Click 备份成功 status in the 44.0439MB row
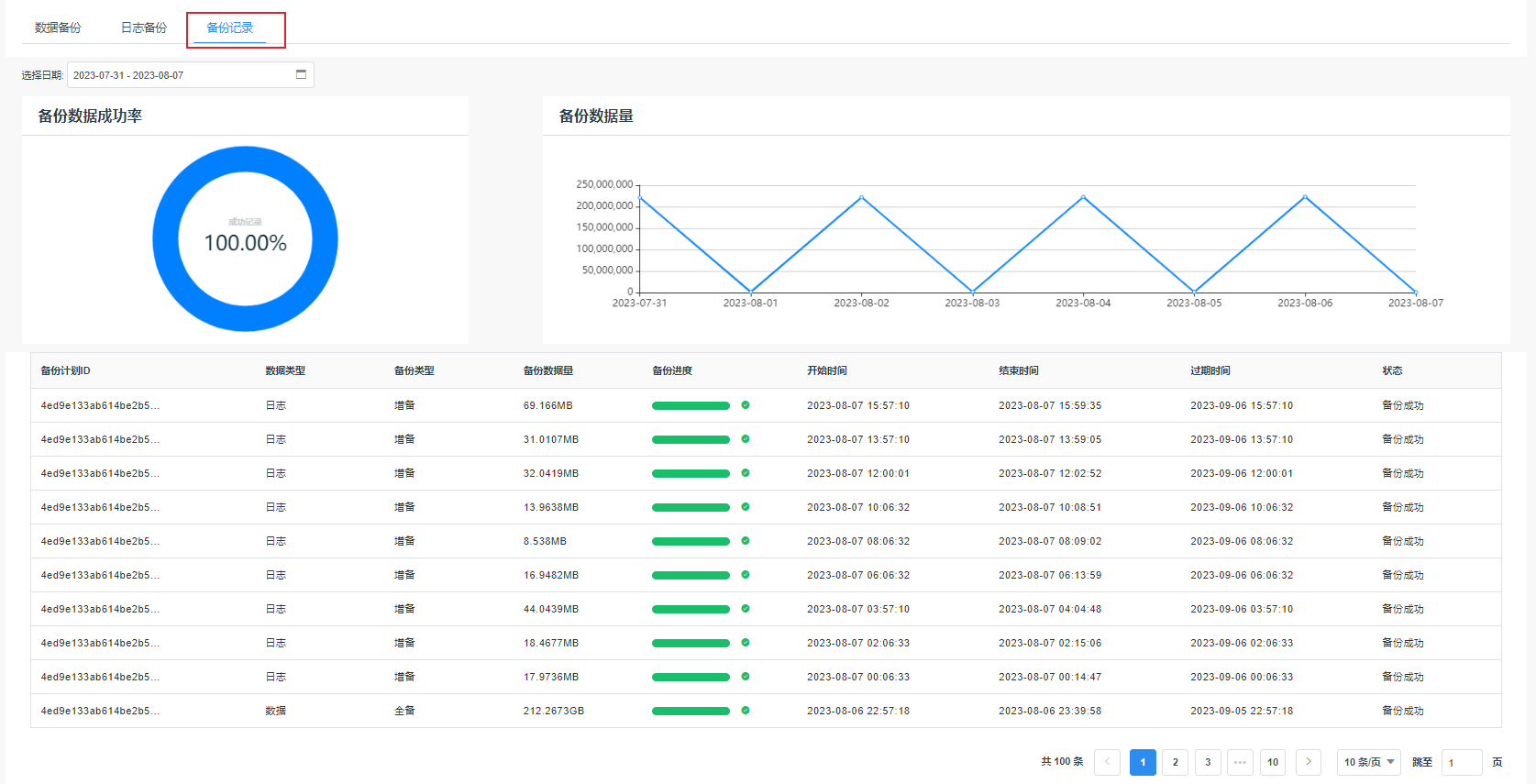This screenshot has width=1536, height=784. [x=1403, y=609]
